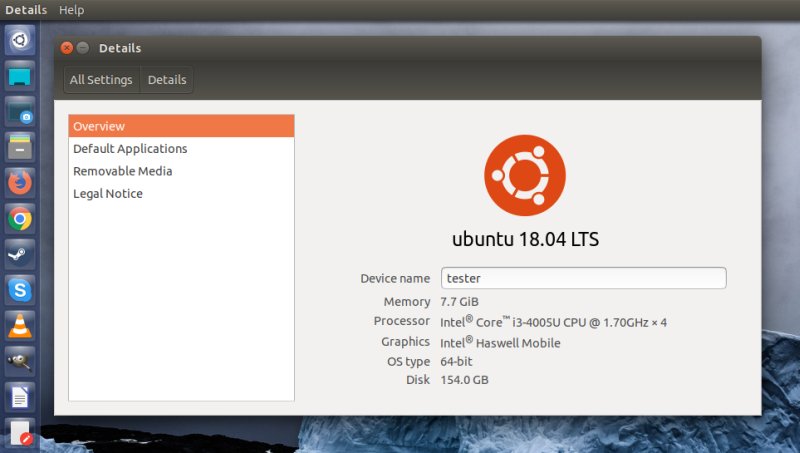Open the Files manager launcher icon

coord(20,148)
